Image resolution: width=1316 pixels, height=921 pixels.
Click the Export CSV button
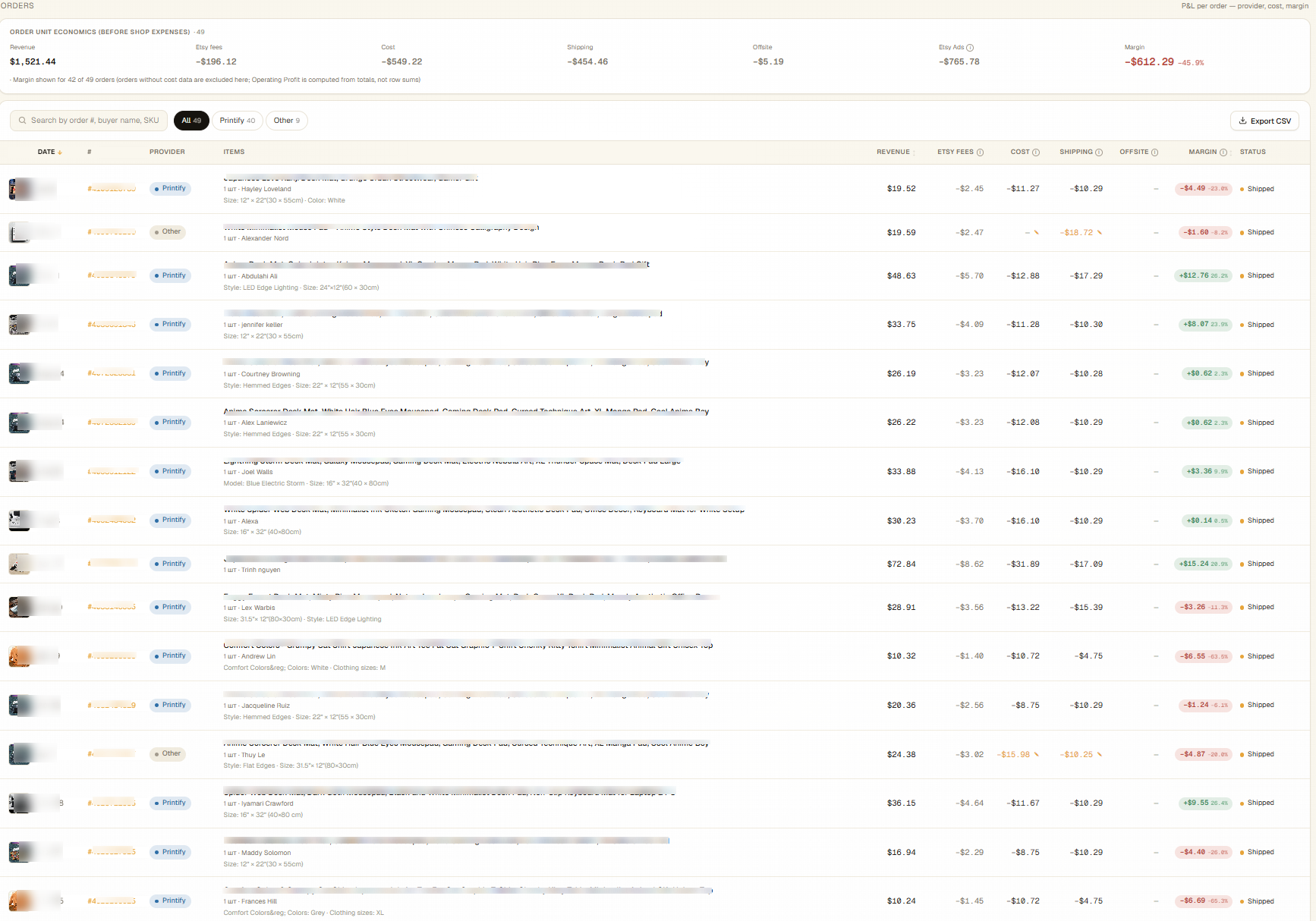point(1264,121)
